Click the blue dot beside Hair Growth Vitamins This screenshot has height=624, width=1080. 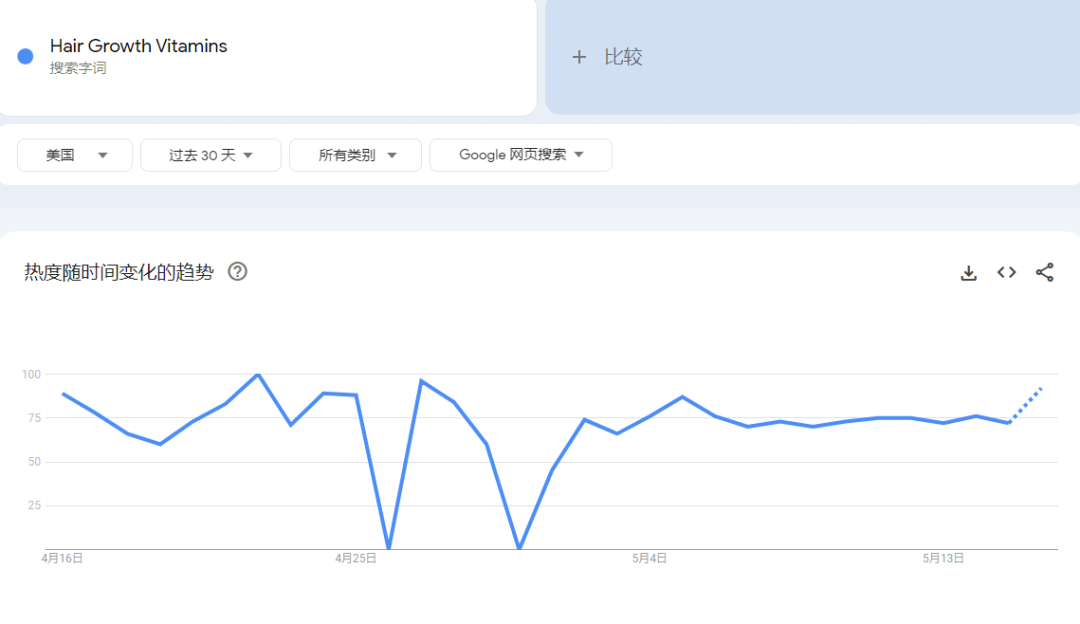[26, 56]
